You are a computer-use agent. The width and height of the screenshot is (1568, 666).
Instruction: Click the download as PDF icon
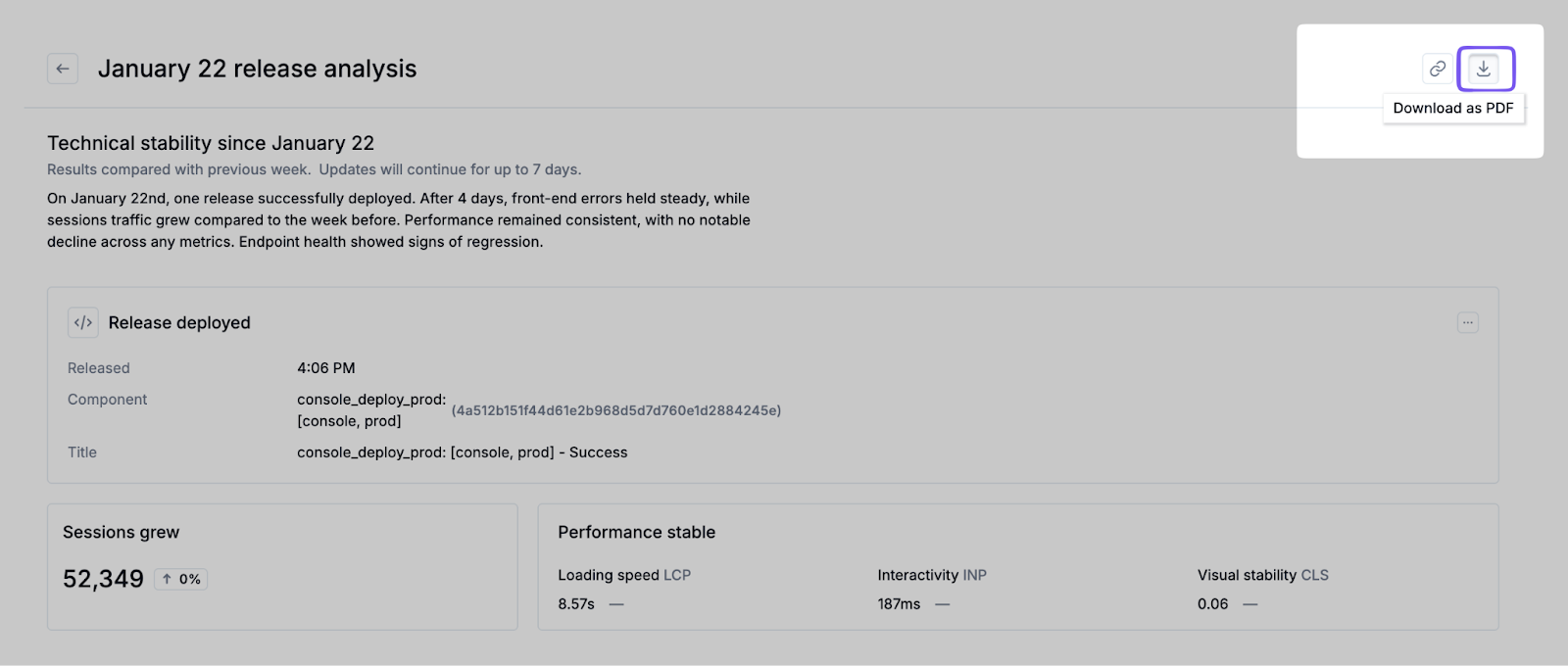pyautogui.click(x=1484, y=69)
